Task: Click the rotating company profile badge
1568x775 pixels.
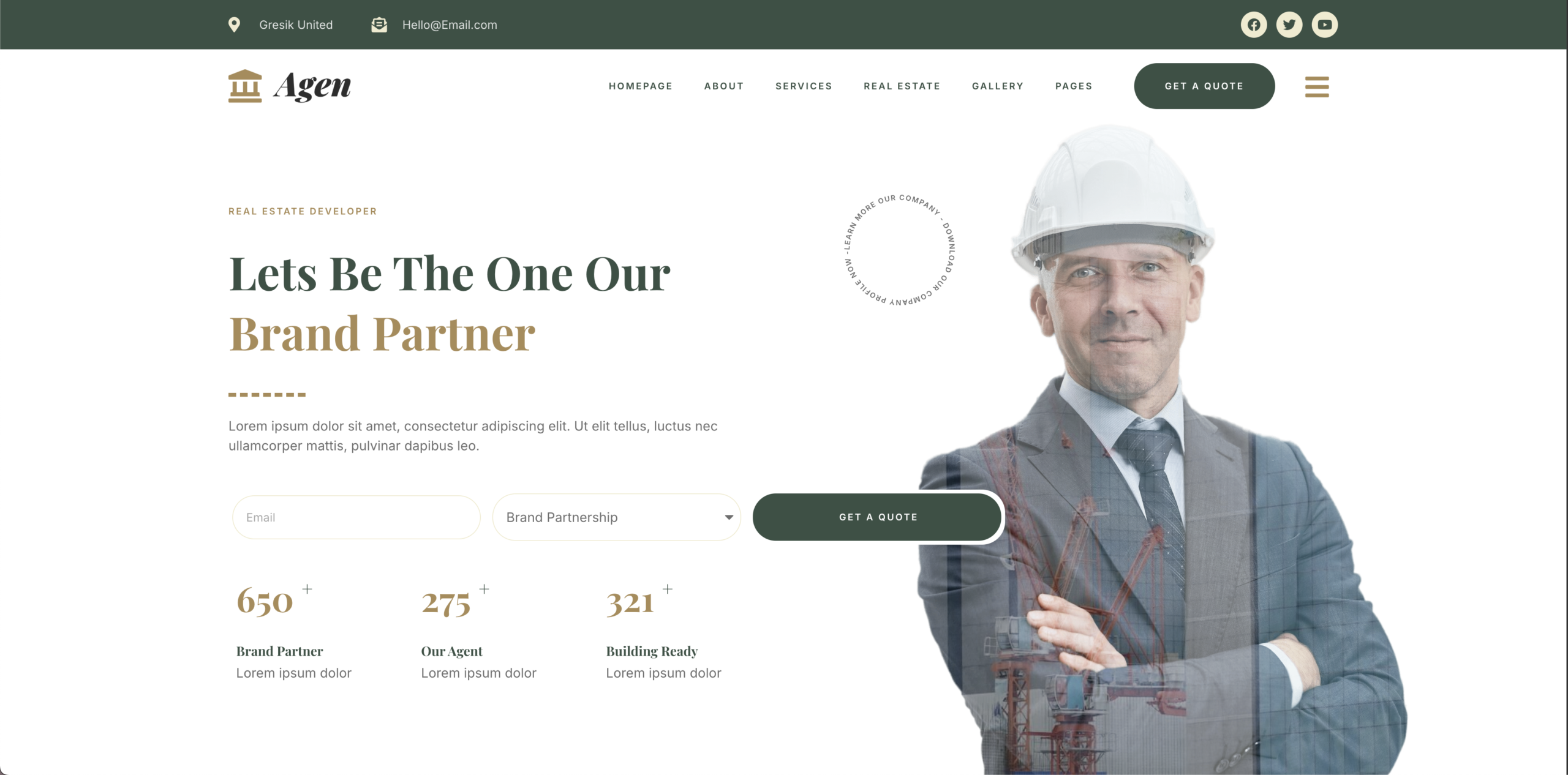Action: [x=899, y=250]
